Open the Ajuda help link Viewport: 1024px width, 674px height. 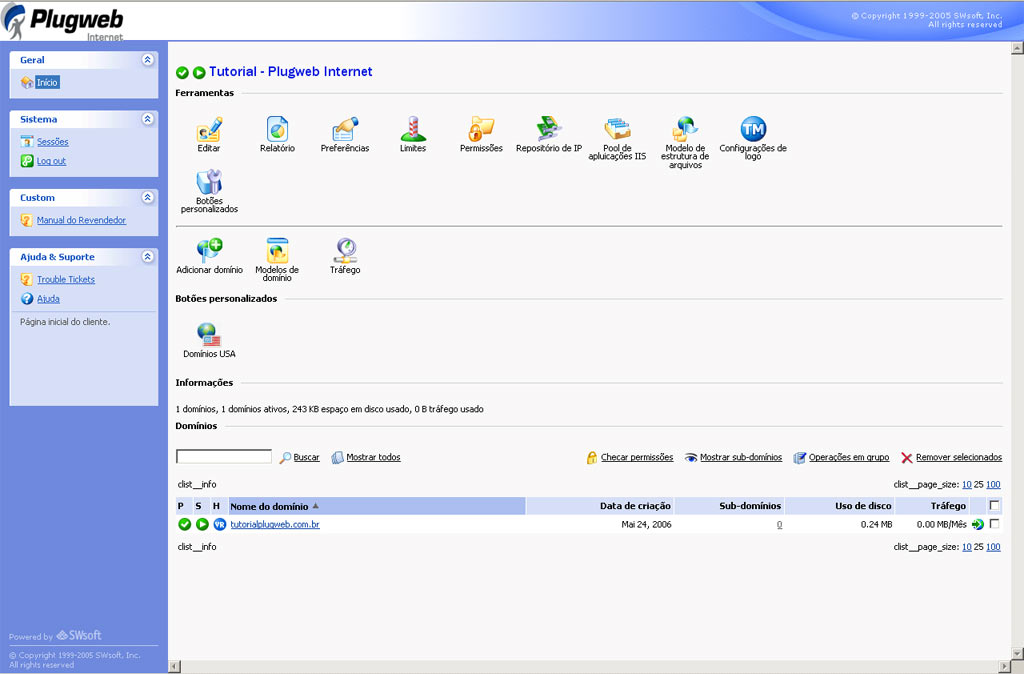coord(48,299)
